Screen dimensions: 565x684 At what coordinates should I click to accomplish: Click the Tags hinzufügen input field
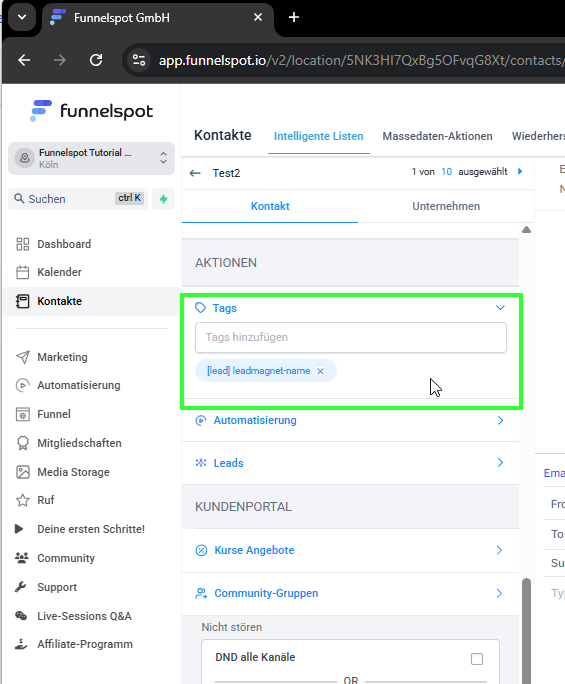[351, 337]
